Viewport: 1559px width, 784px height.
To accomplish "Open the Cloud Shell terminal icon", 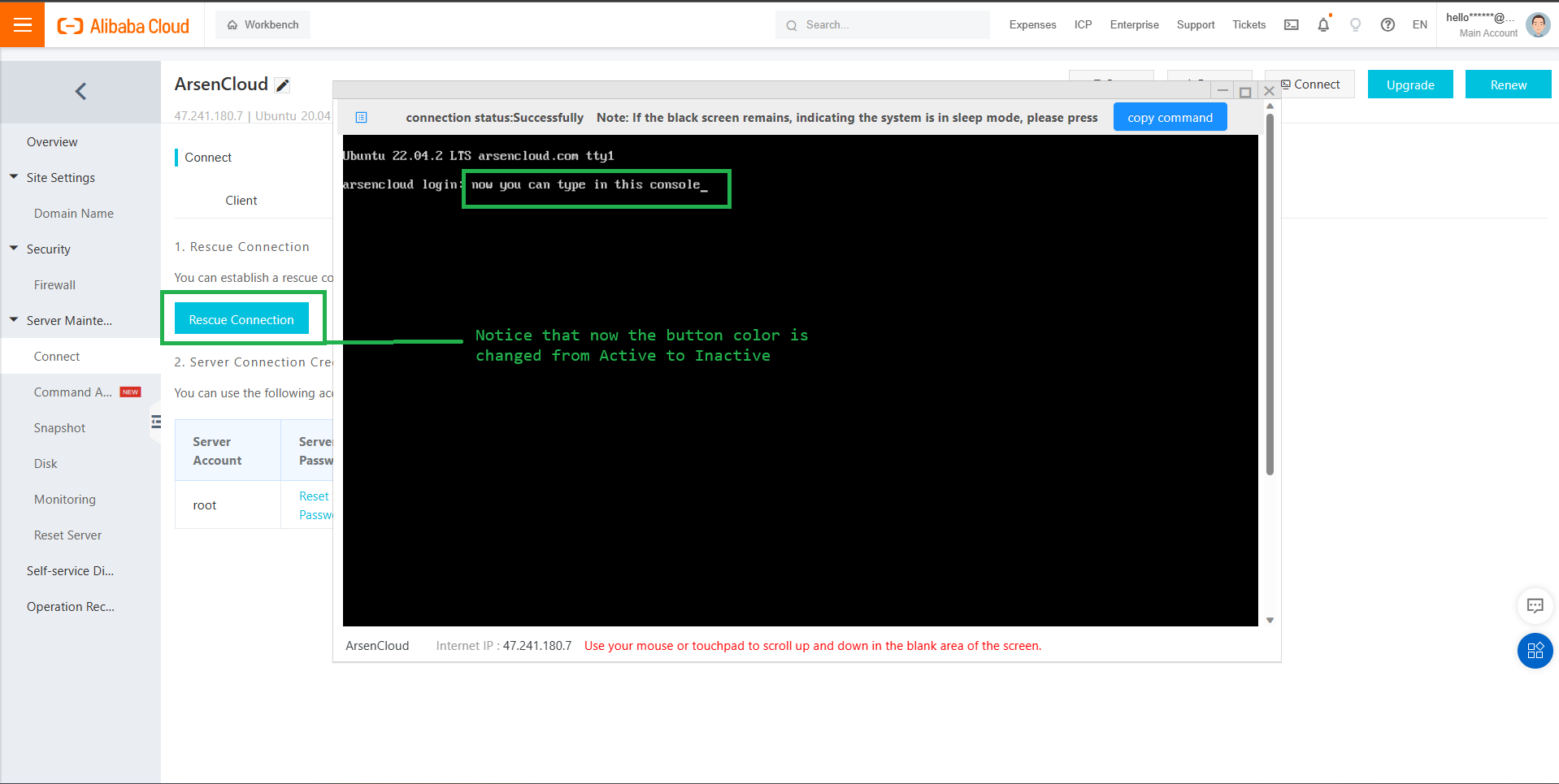I will (x=1291, y=24).
